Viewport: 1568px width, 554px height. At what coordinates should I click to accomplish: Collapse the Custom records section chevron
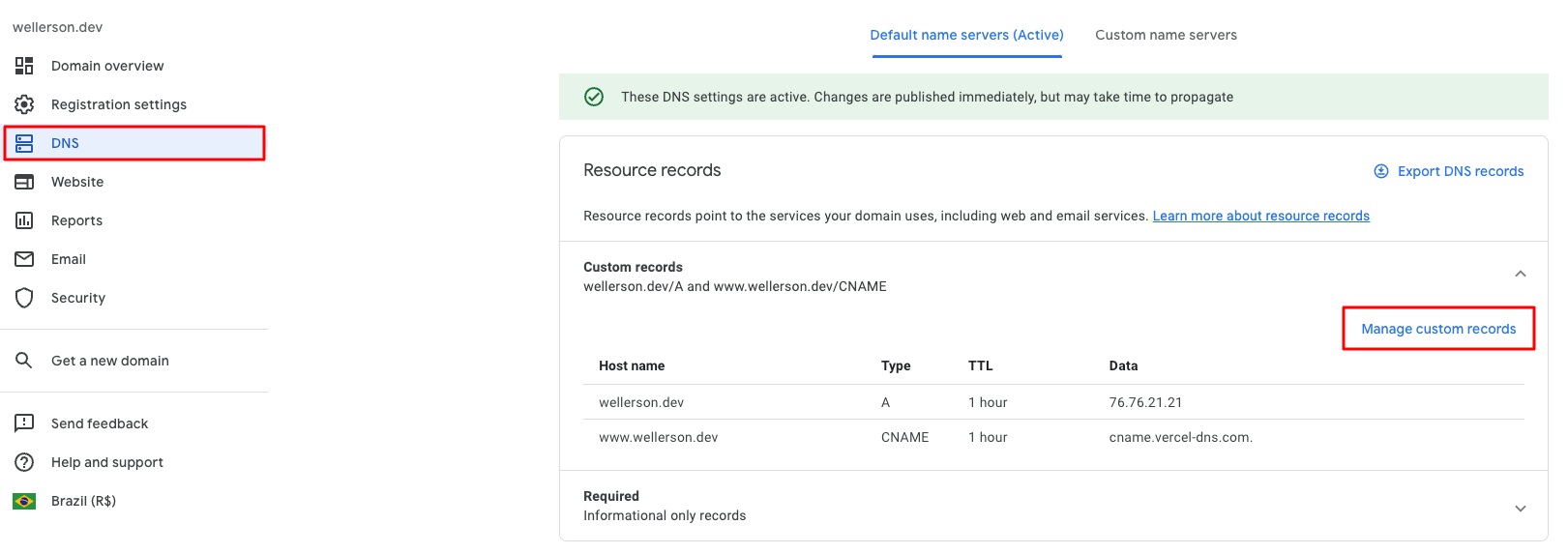(x=1520, y=275)
